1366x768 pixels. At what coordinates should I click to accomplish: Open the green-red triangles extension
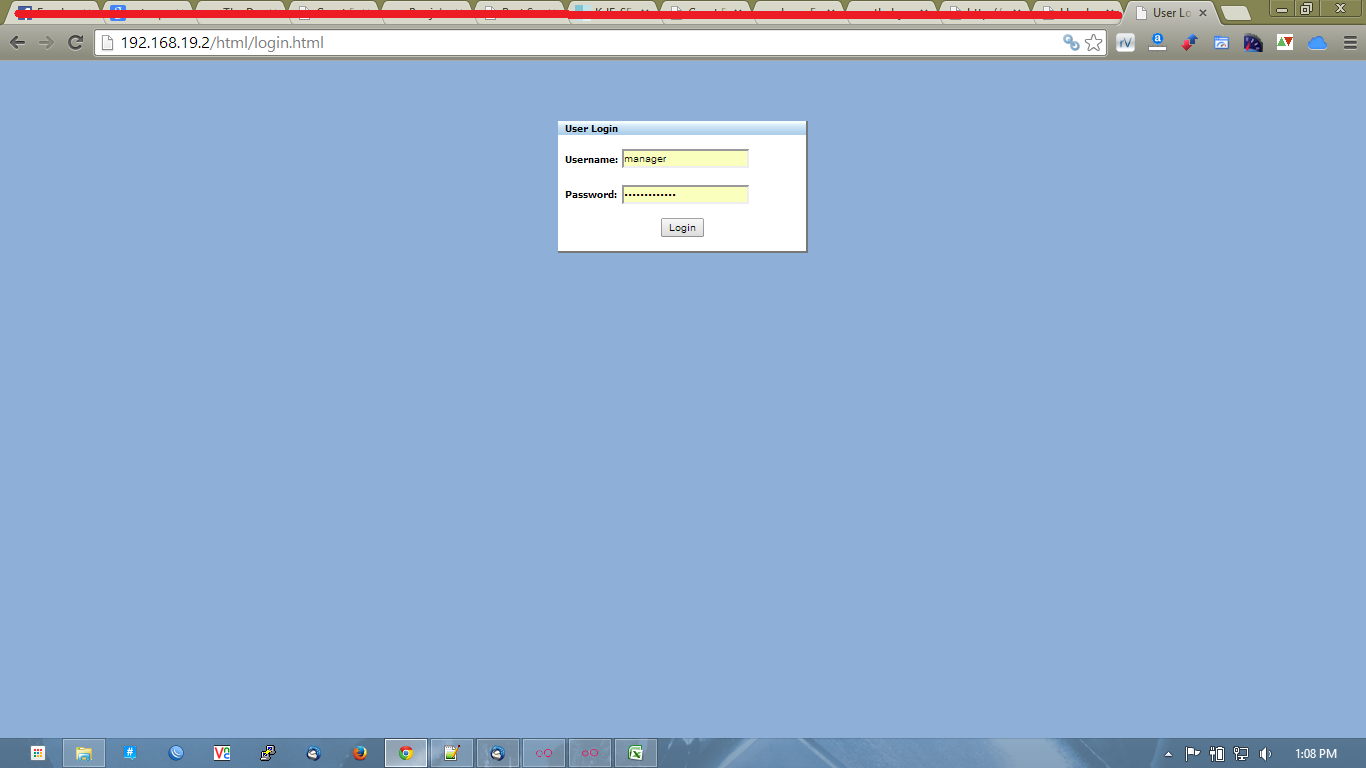click(x=1285, y=42)
